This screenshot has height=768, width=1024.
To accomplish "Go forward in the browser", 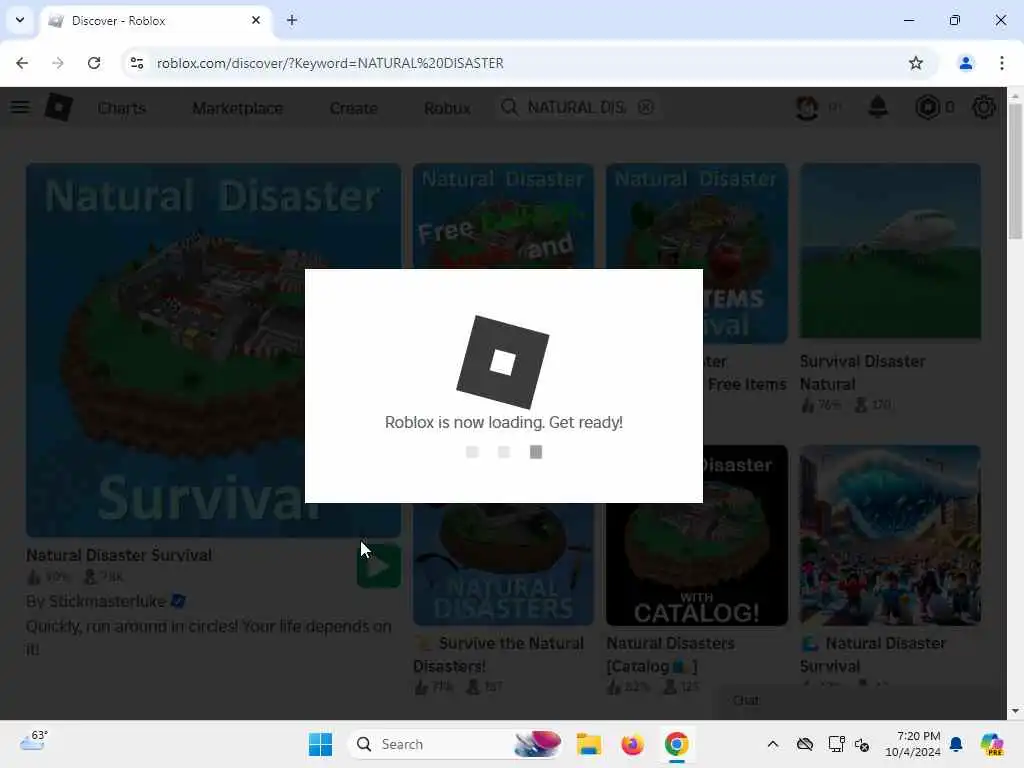I will point(58,63).
